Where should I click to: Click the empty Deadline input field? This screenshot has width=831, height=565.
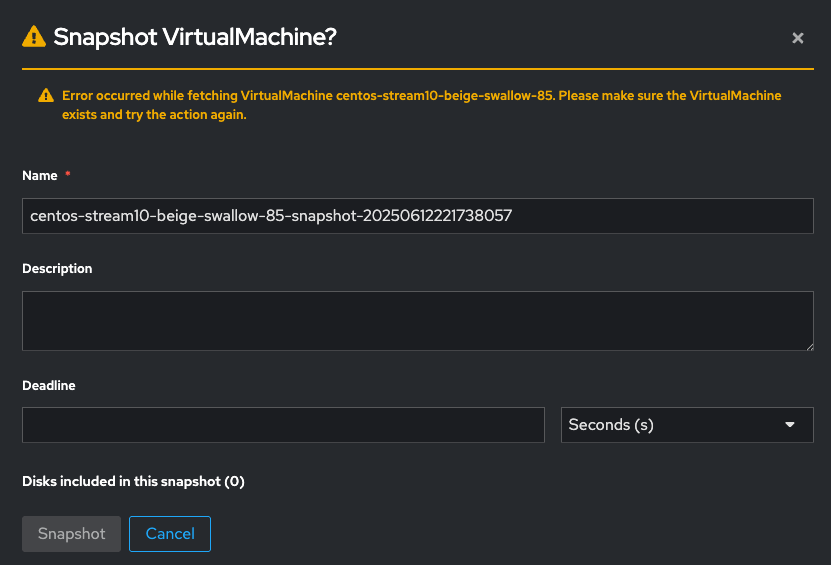click(x=283, y=425)
